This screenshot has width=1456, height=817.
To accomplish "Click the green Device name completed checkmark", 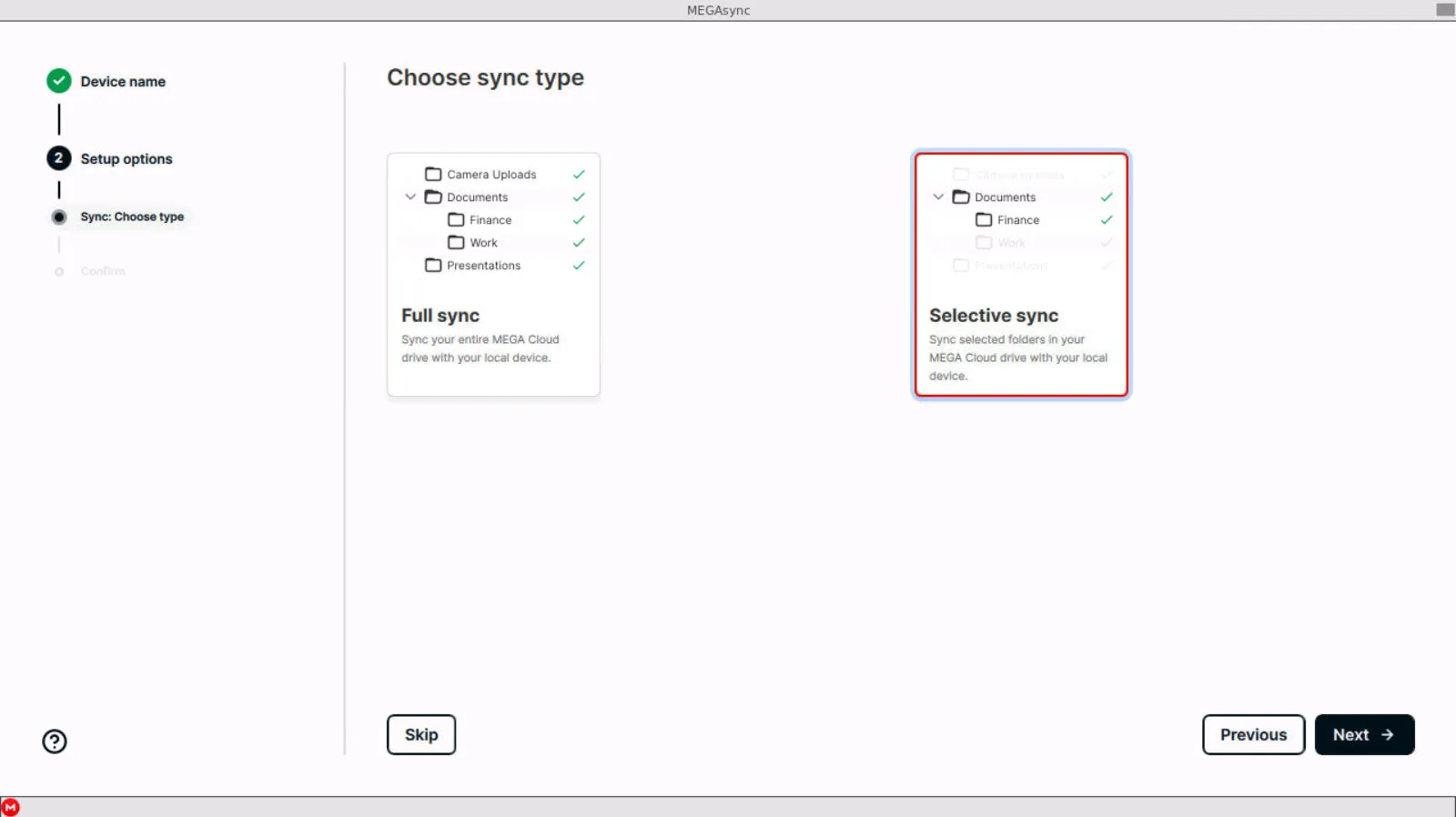I will click(59, 81).
